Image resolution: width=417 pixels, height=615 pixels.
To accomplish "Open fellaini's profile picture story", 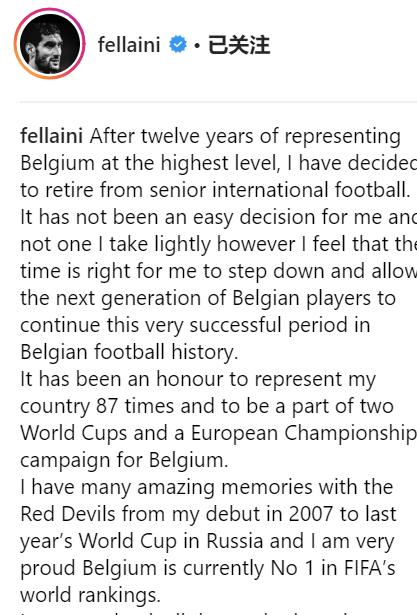I will [x=49, y=44].
